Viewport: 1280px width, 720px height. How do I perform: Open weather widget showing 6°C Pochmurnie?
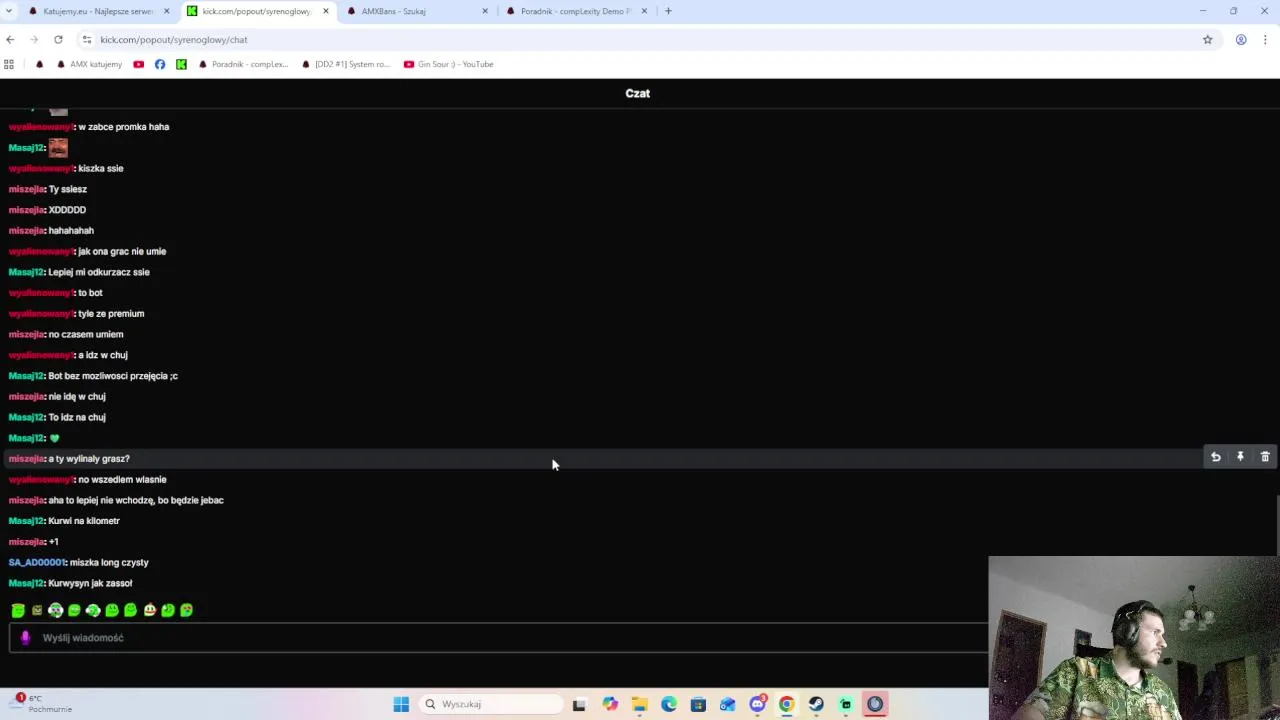click(x=43, y=704)
